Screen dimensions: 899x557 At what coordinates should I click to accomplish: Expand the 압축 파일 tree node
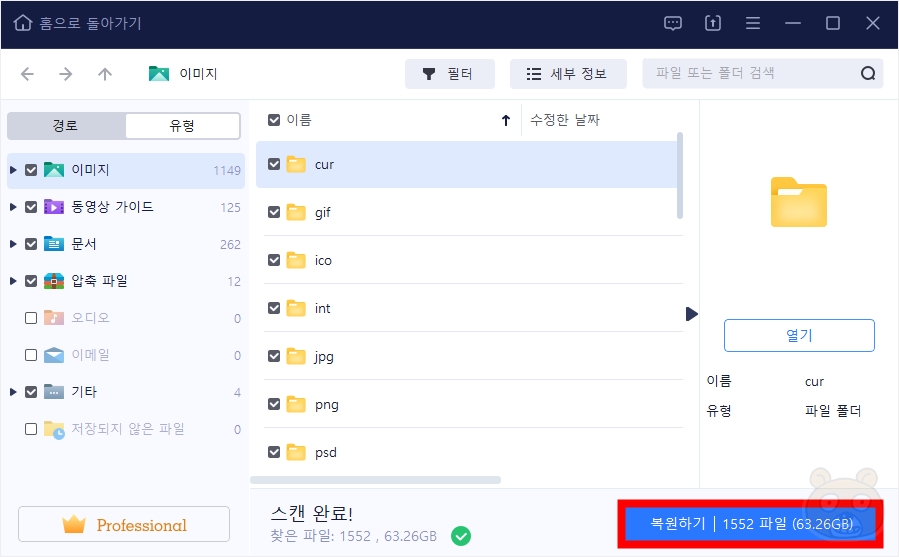[x=13, y=281]
